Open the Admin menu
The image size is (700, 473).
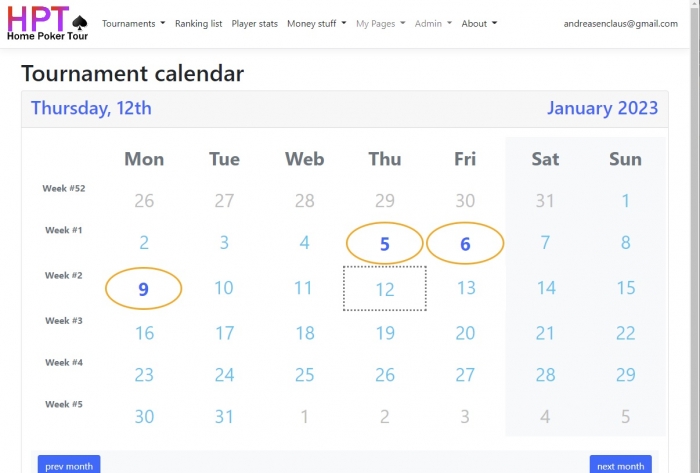[x=433, y=24]
